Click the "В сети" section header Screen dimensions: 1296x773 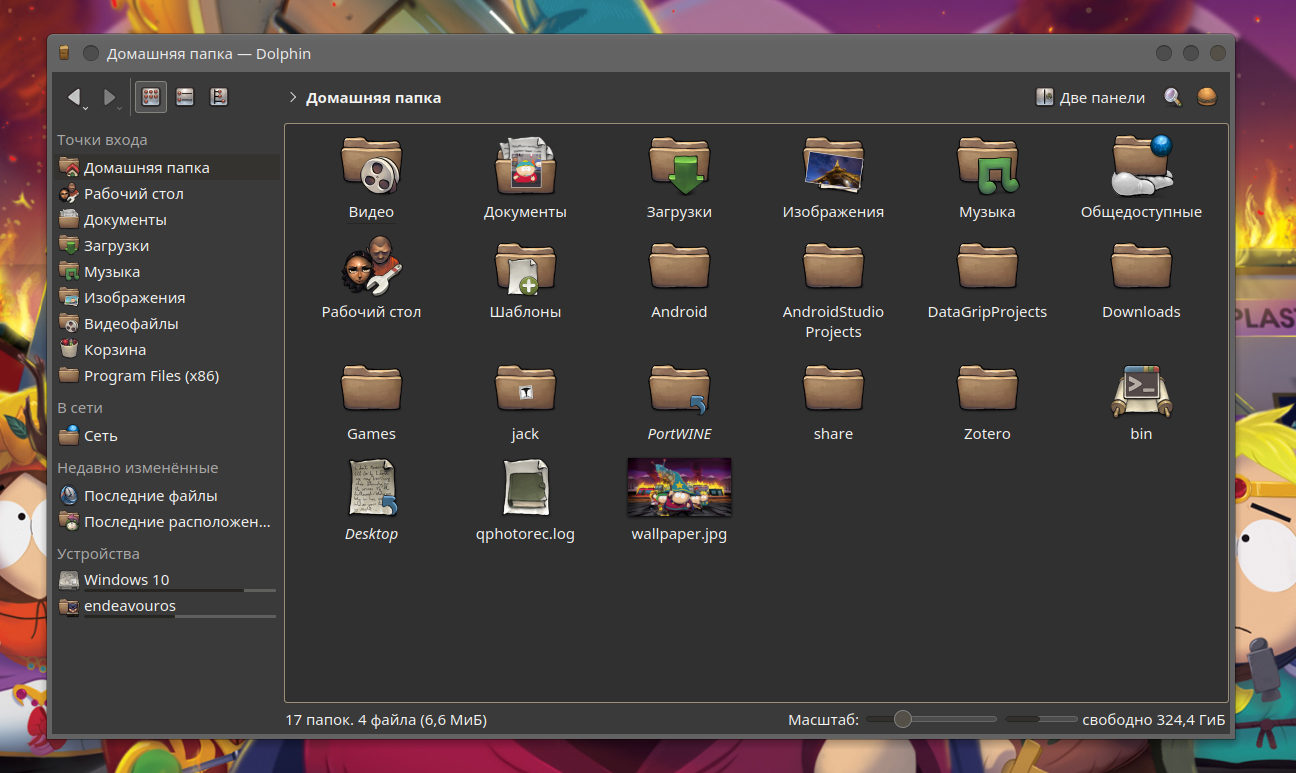click(x=80, y=408)
